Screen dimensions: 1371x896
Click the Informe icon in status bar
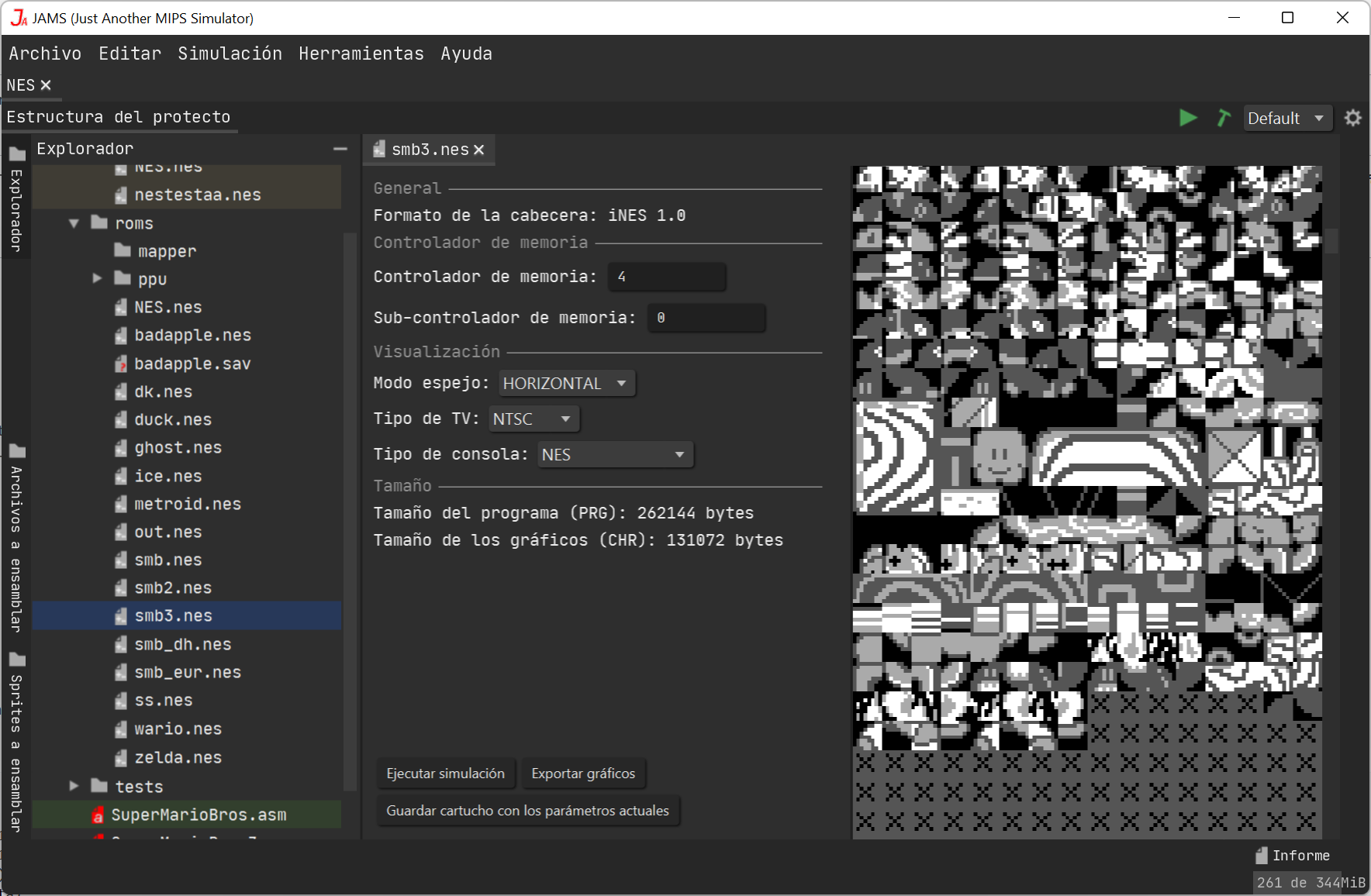[x=1262, y=855]
